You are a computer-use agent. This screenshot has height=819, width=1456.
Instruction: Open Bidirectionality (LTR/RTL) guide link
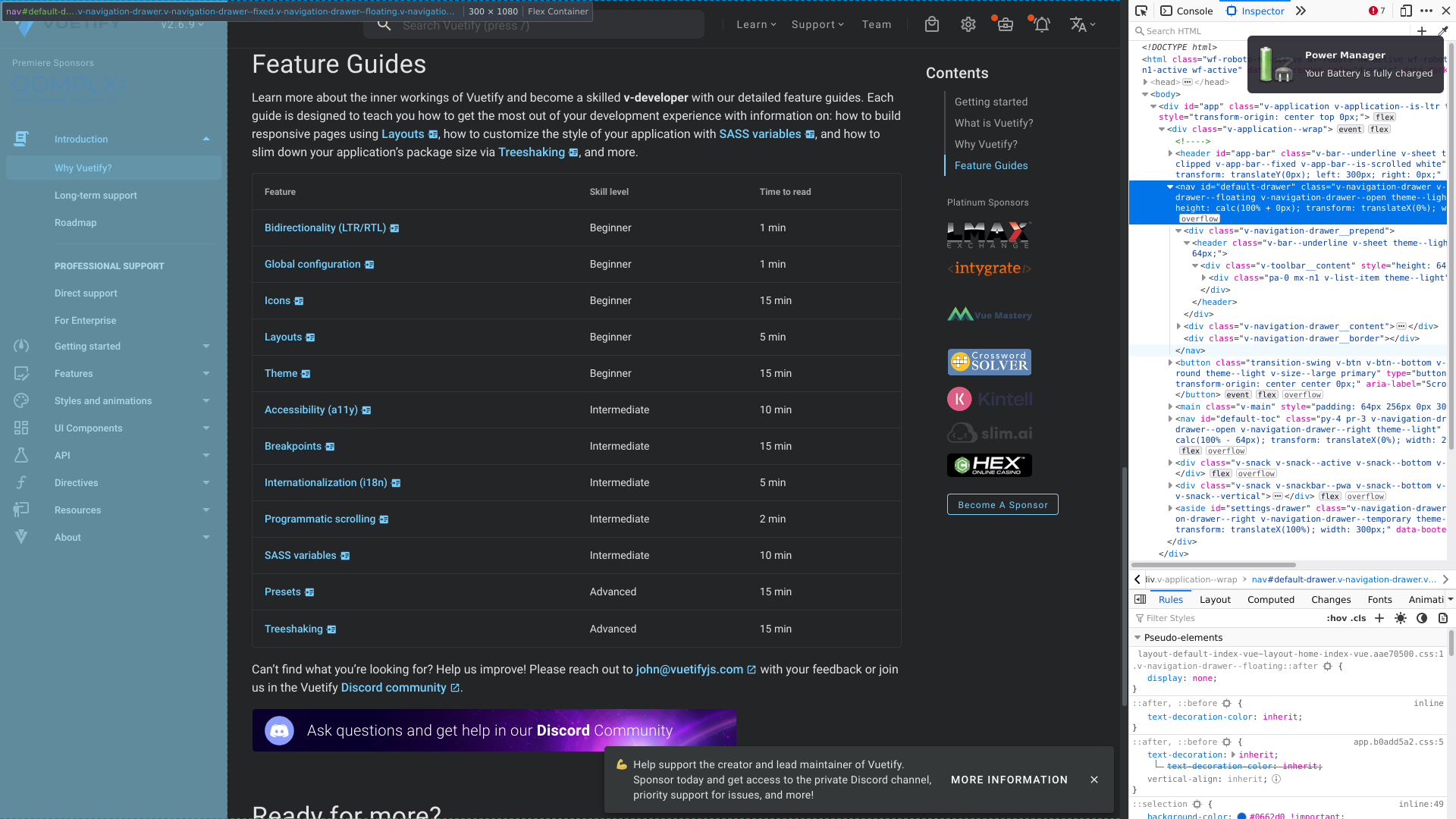(x=325, y=228)
